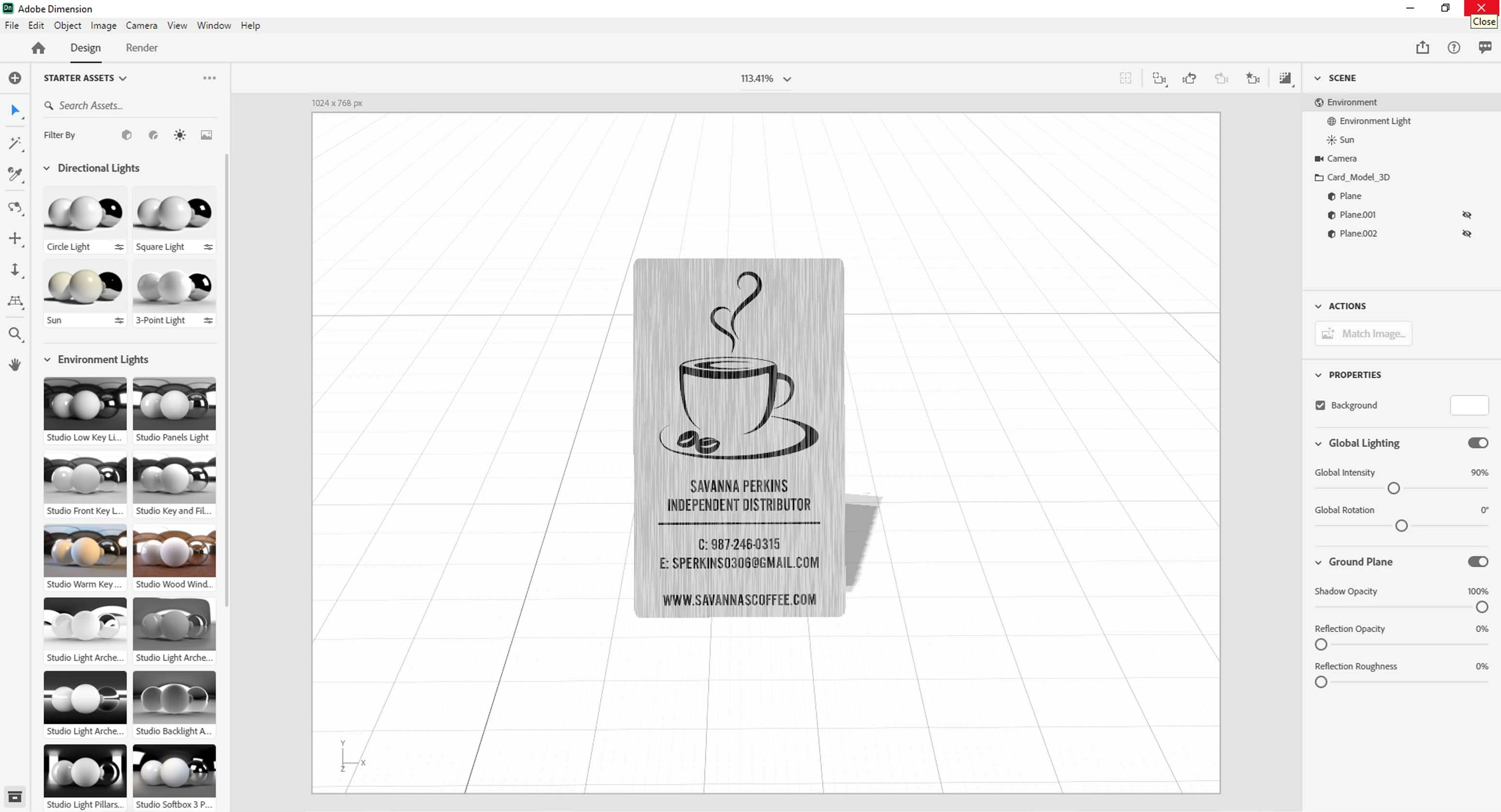Select the Hand pan tool
This screenshot has height=812, width=1501.
point(15,365)
